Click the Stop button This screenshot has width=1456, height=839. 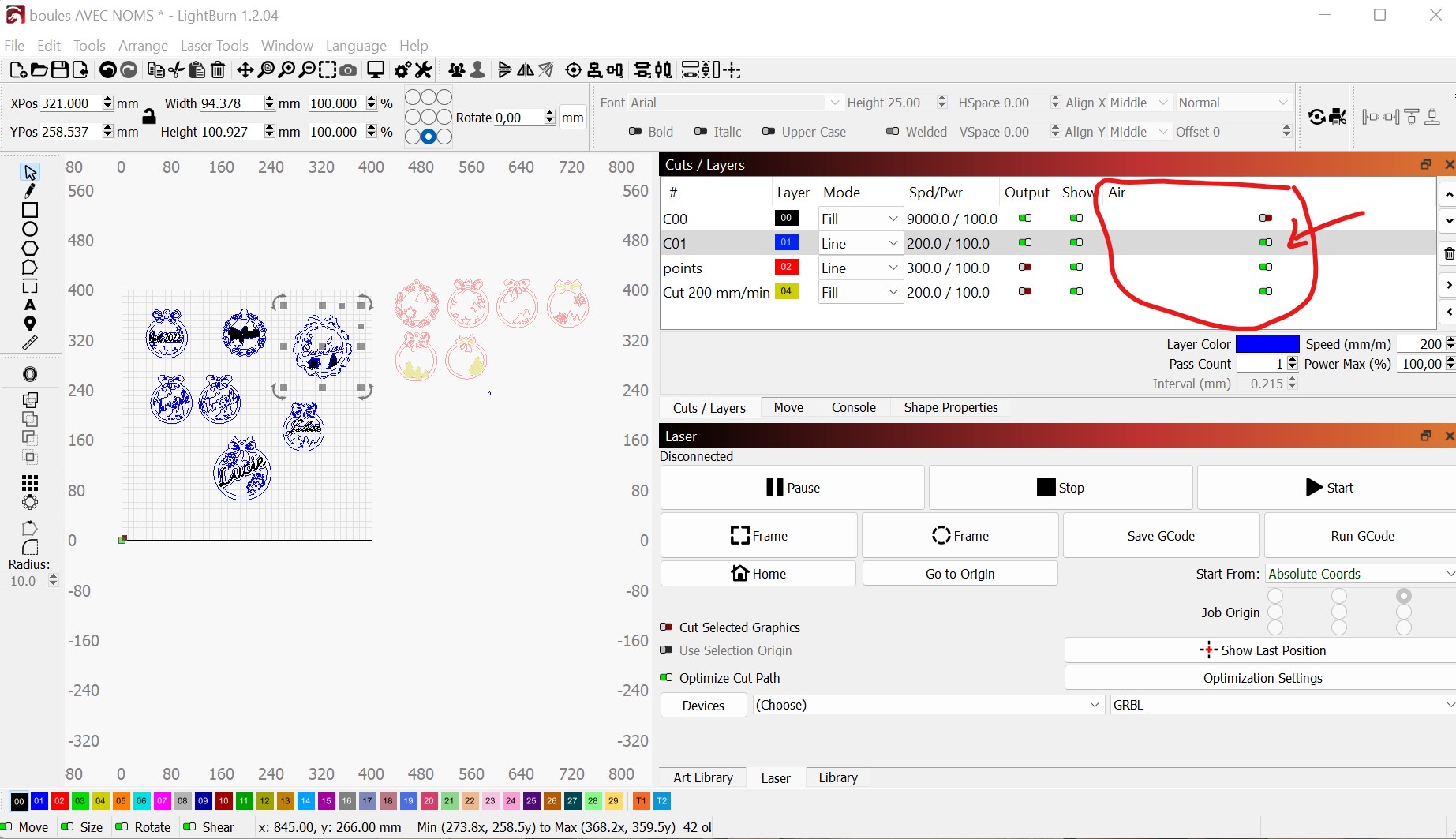coord(1061,488)
